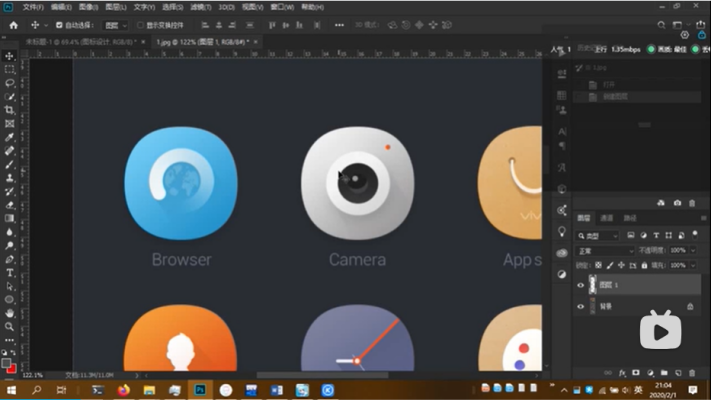
Task: Select the Pen tool
Action: pyautogui.click(x=9, y=259)
